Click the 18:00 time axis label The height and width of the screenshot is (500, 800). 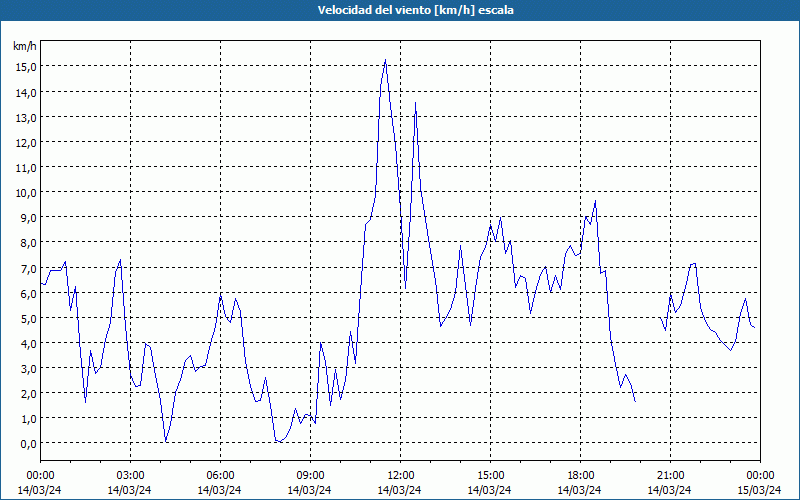pyautogui.click(x=581, y=476)
